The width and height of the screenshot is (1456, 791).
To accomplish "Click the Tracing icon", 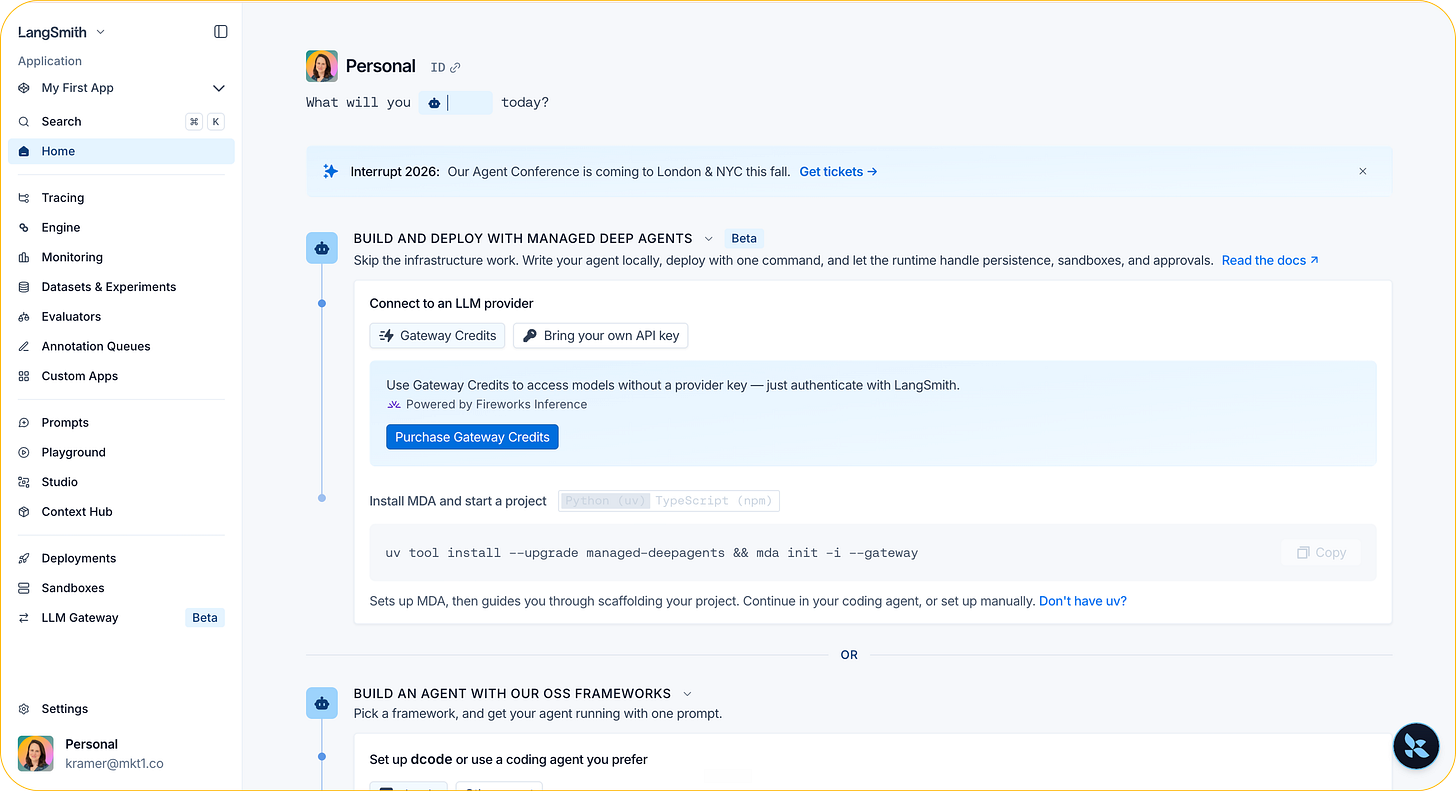I will [24, 198].
